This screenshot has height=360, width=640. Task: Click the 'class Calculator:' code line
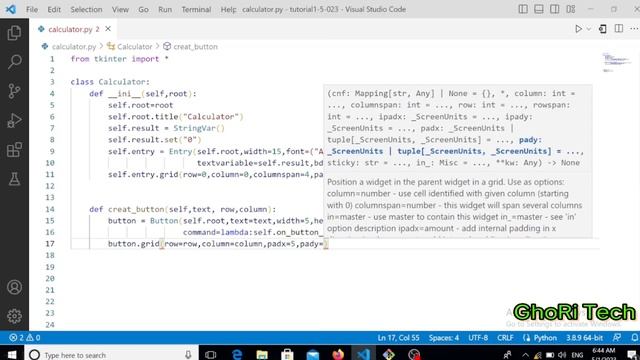coord(110,82)
